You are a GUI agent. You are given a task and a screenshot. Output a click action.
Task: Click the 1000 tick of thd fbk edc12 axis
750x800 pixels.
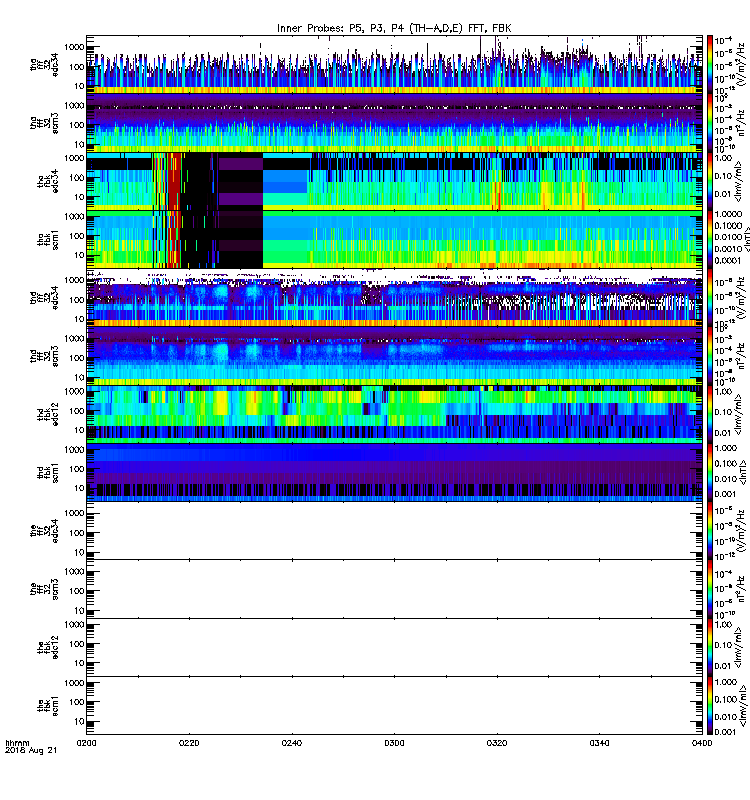(x=74, y=391)
